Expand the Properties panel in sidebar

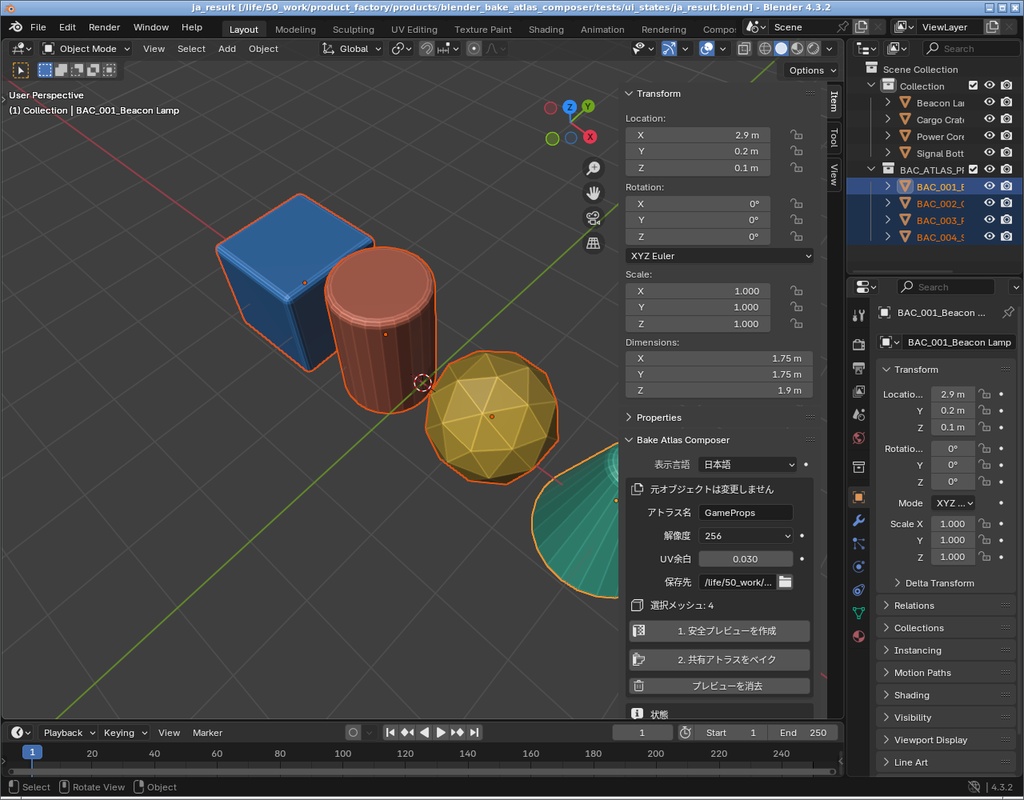click(x=658, y=417)
